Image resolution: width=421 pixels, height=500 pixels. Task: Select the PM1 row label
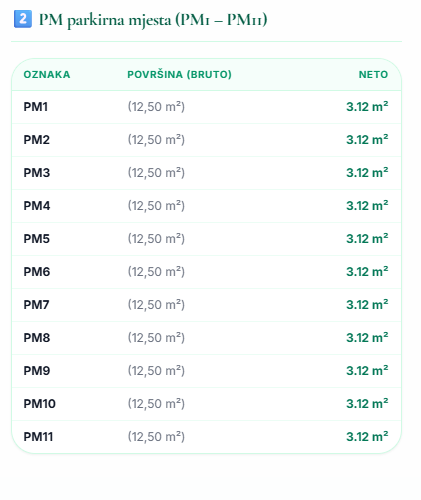(36, 107)
